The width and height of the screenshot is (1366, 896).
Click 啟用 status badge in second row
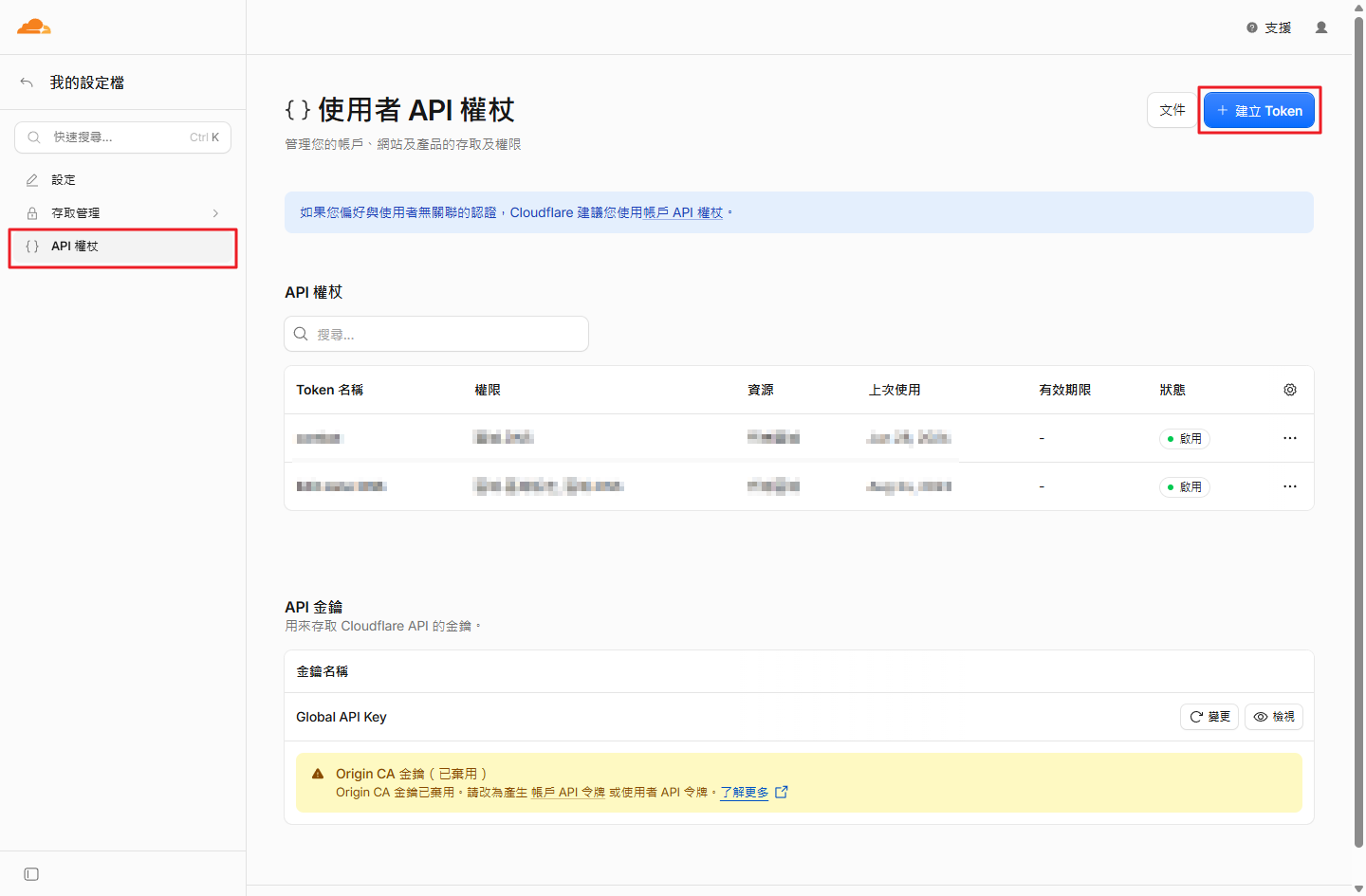coord(1185,486)
